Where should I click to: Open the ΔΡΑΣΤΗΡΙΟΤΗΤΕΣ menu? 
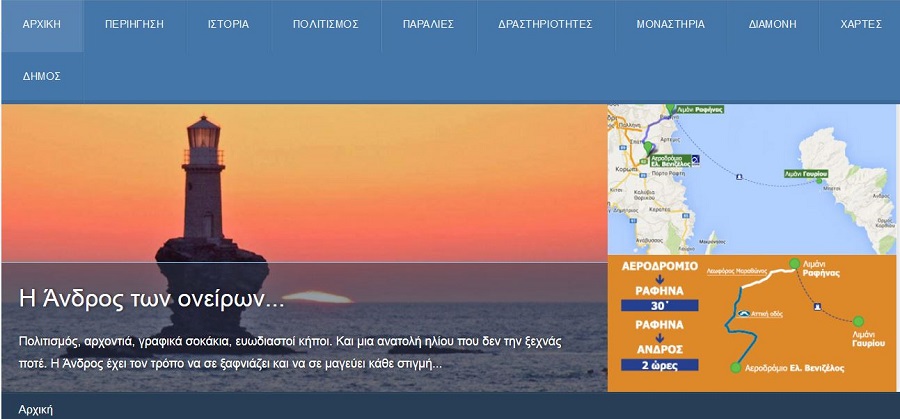(x=545, y=25)
